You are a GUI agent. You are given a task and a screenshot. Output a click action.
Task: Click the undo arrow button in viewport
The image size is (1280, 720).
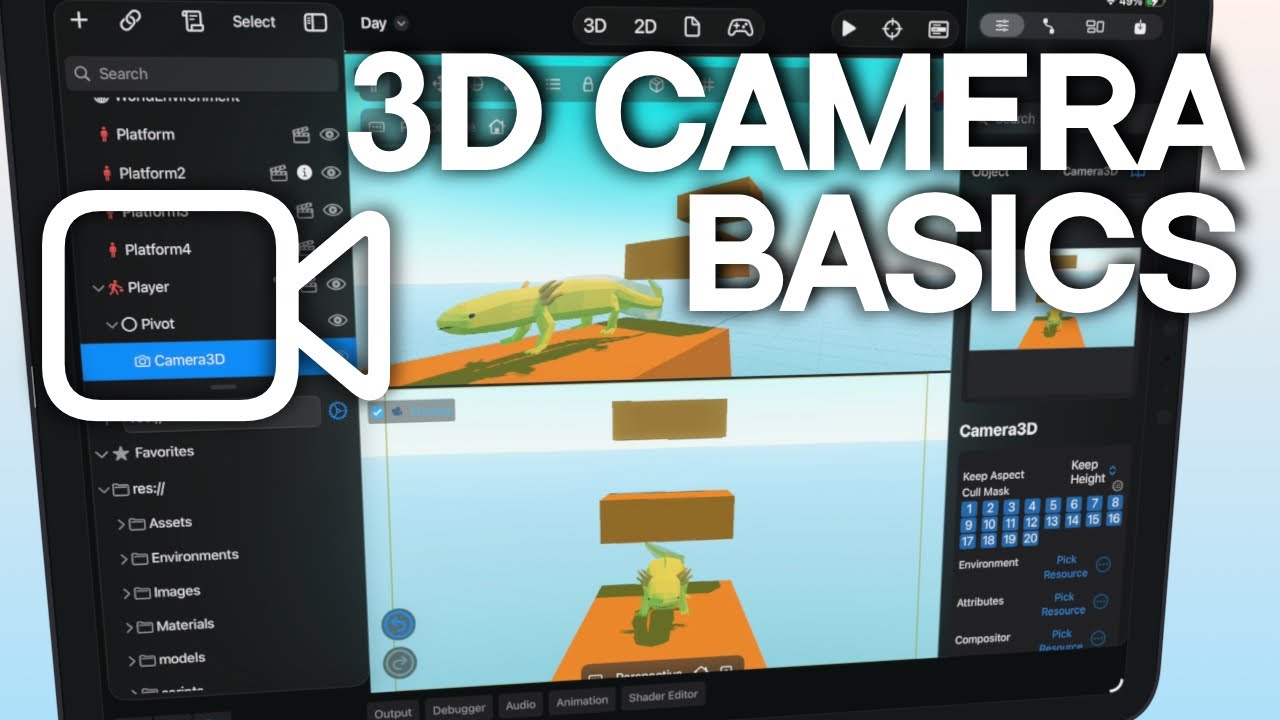pos(399,625)
